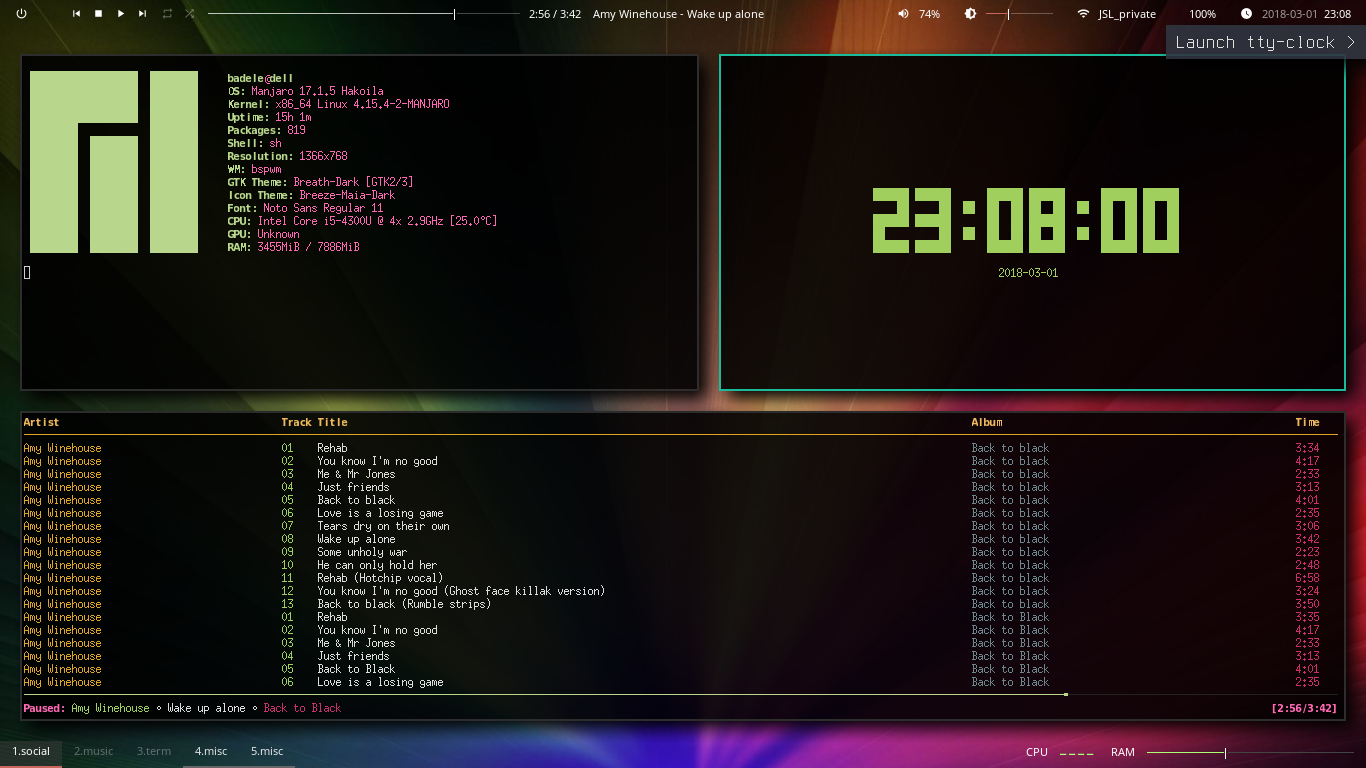The width and height of the screenshot is (1366, 768).
Task: Open the power menu icon
Action: 22,14
